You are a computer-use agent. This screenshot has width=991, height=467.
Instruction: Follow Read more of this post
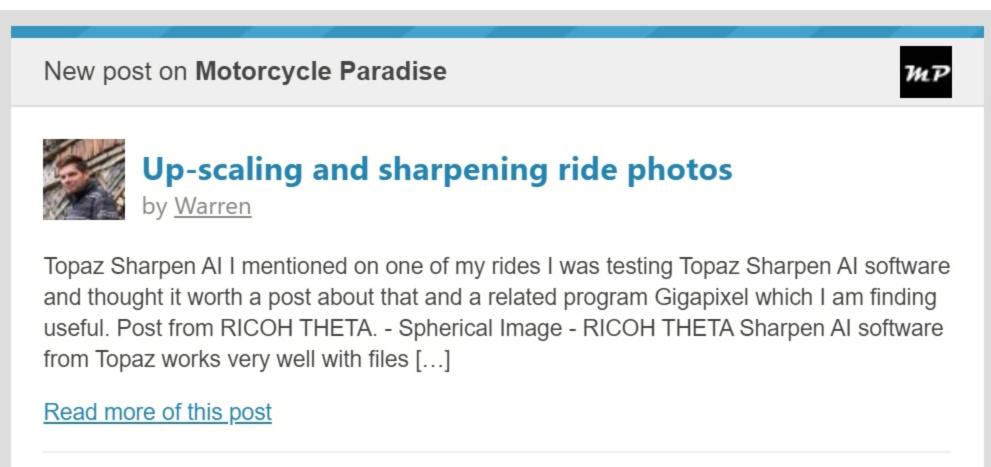(157, 412)
